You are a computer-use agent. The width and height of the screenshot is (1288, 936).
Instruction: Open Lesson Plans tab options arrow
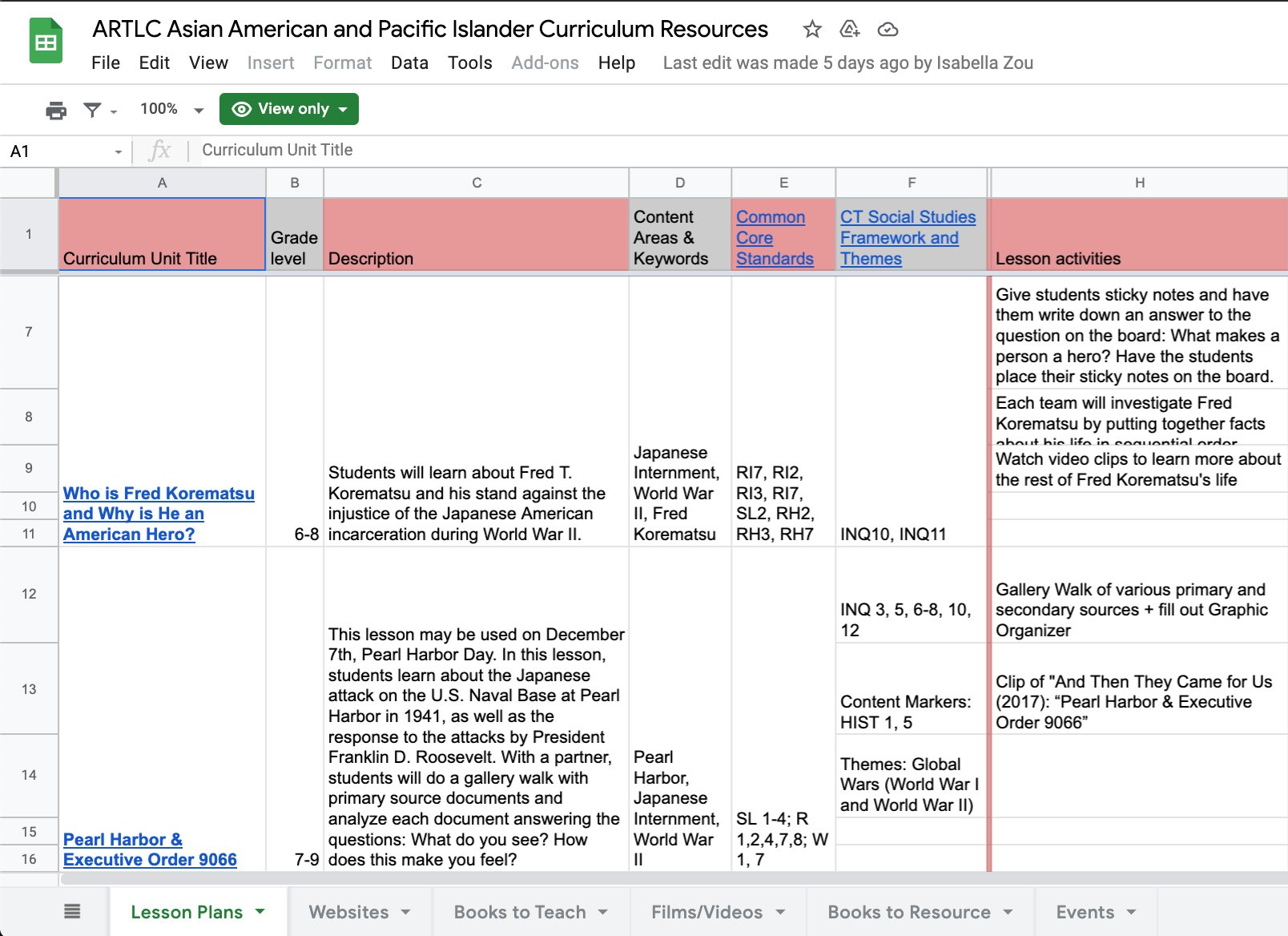pos(260,912)
